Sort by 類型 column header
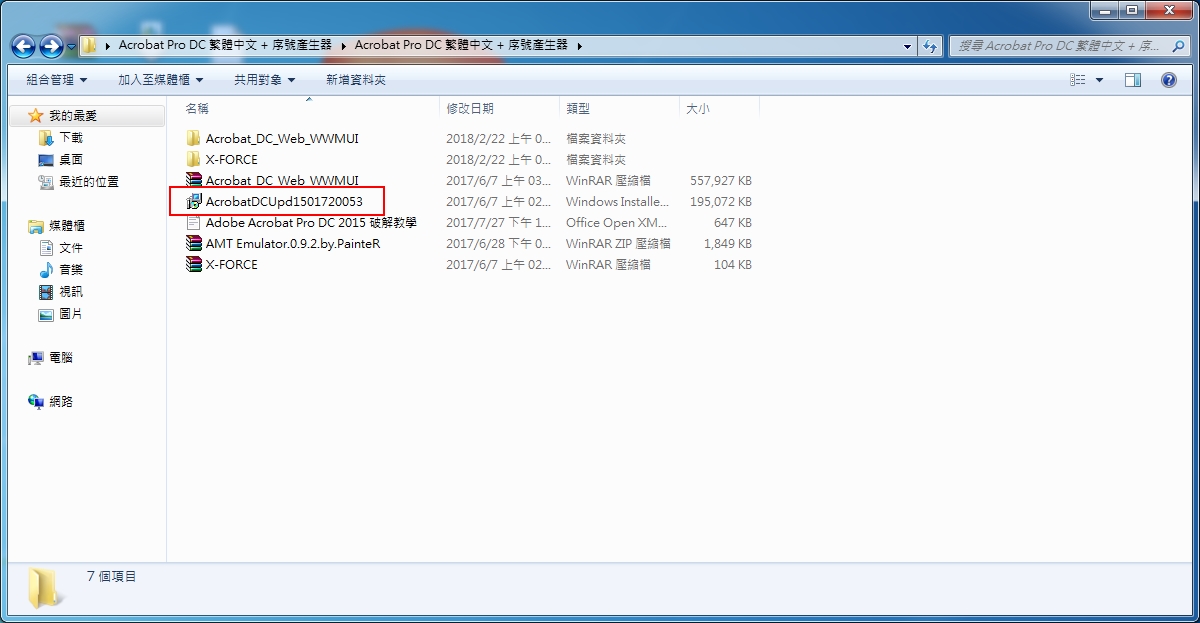Screen dimensions: 1200x623 coord(578,108)
